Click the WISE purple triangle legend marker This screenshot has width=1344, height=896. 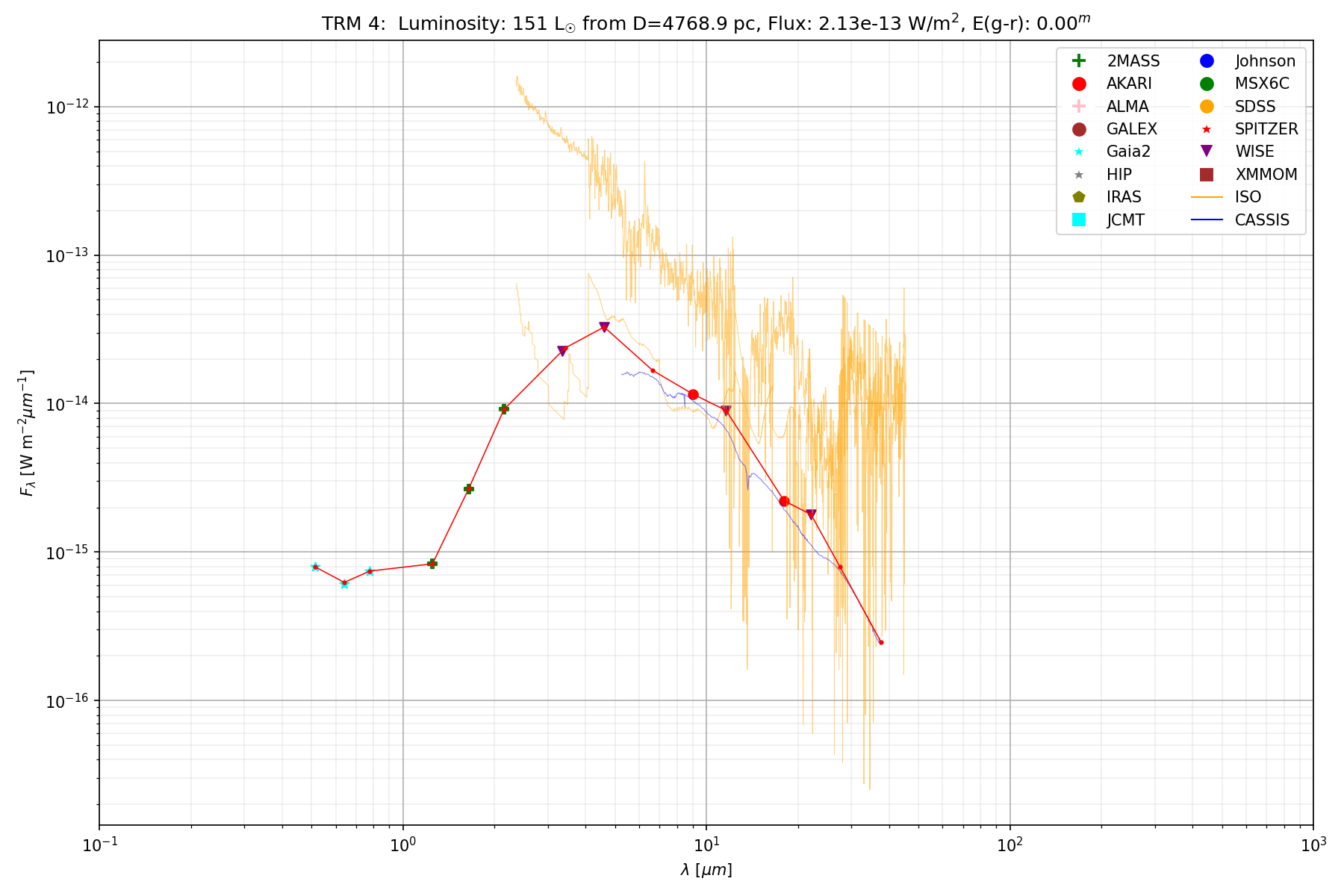coord(1207,152)
